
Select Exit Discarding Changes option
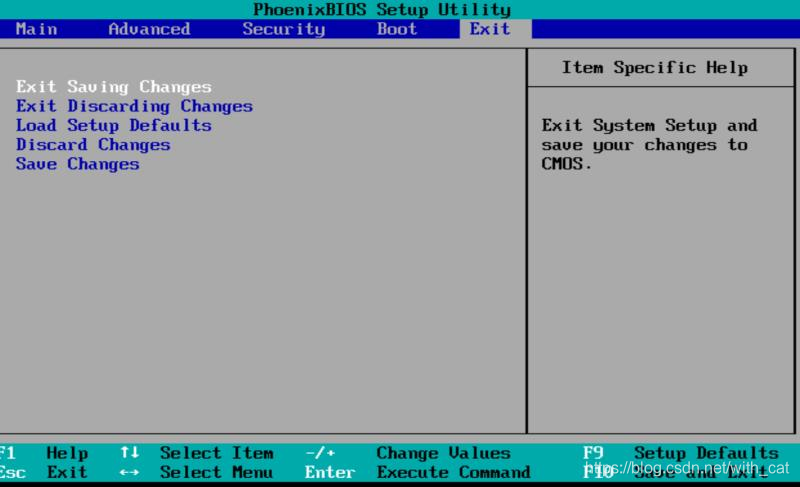134,106
